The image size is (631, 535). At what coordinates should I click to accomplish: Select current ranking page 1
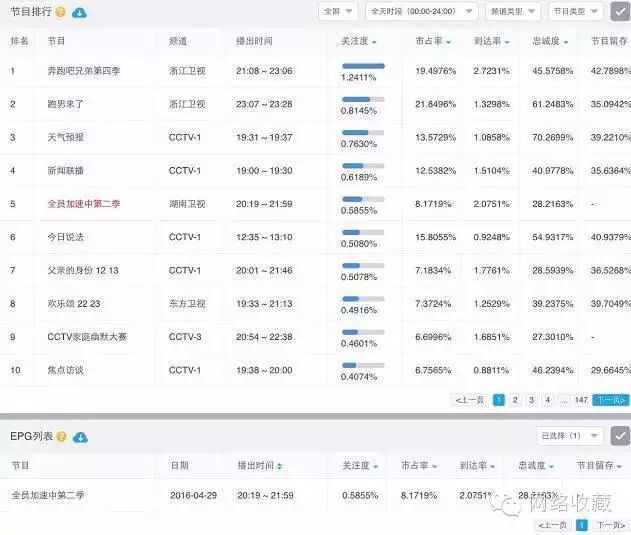499,400
